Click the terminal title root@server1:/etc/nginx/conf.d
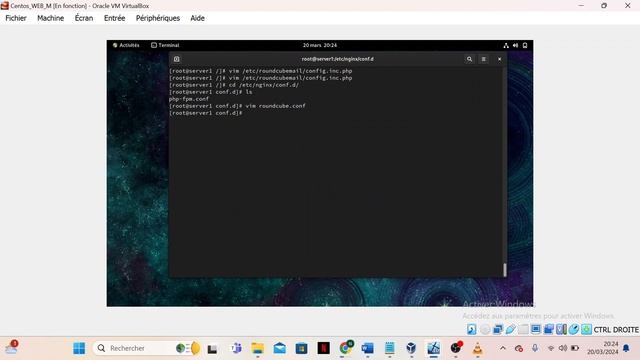640x360 pixels. (338, 59)
